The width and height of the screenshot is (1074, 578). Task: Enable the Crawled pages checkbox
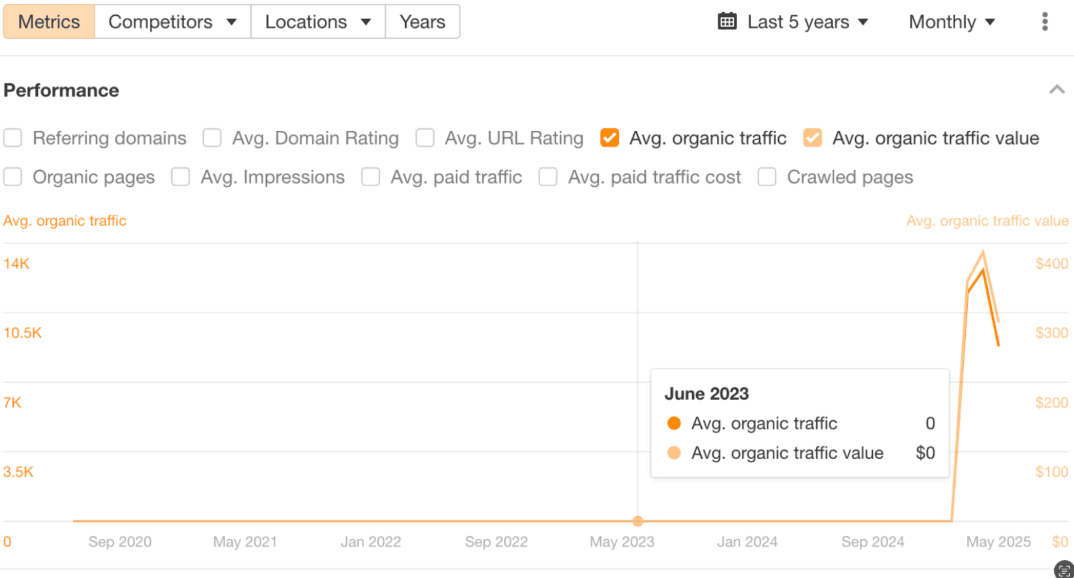point(766,177)
